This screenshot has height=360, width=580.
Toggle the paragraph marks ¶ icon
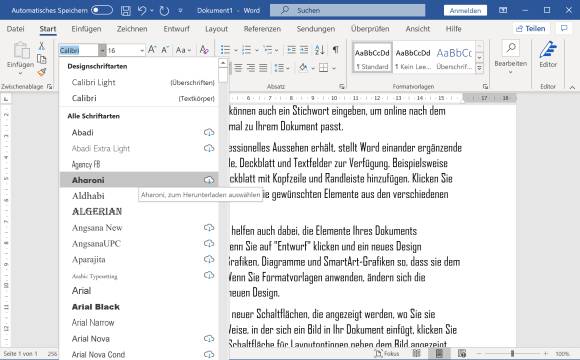coord(335,50)
